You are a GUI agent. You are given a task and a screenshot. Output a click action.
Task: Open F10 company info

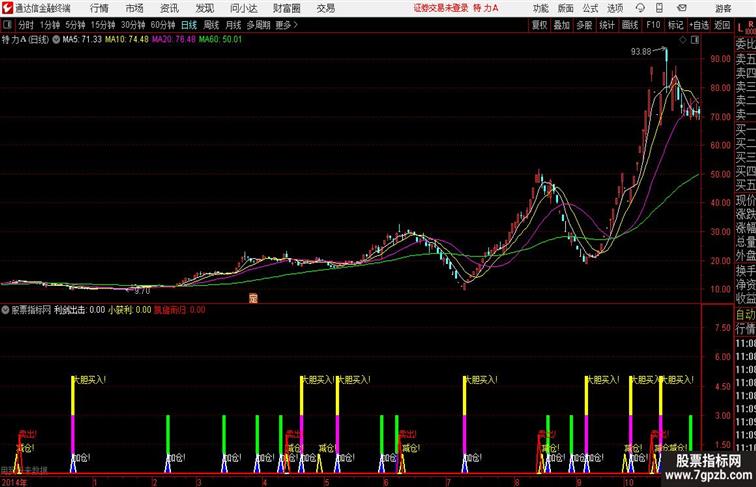click(x=653, y=25)
